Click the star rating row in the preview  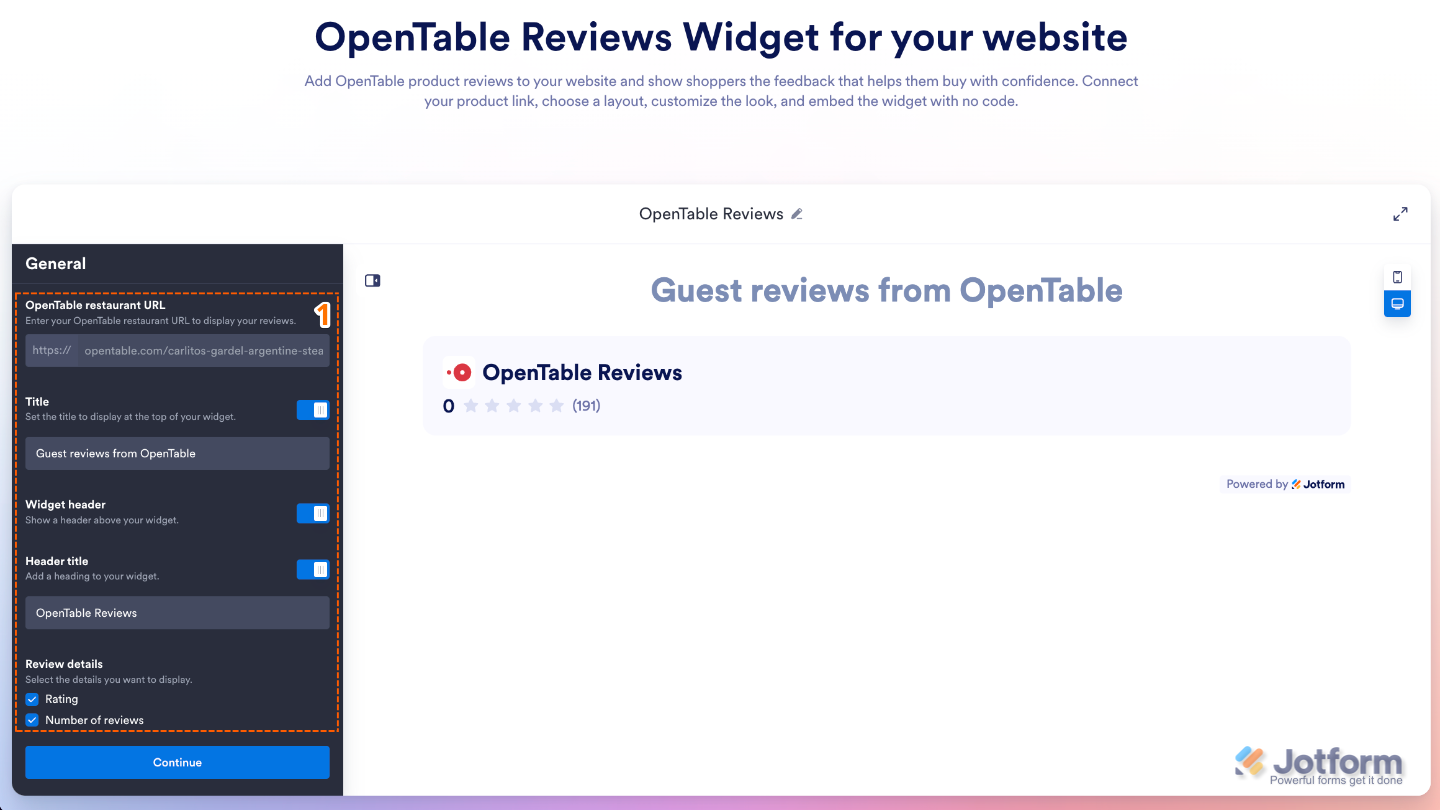pos(514,406)
